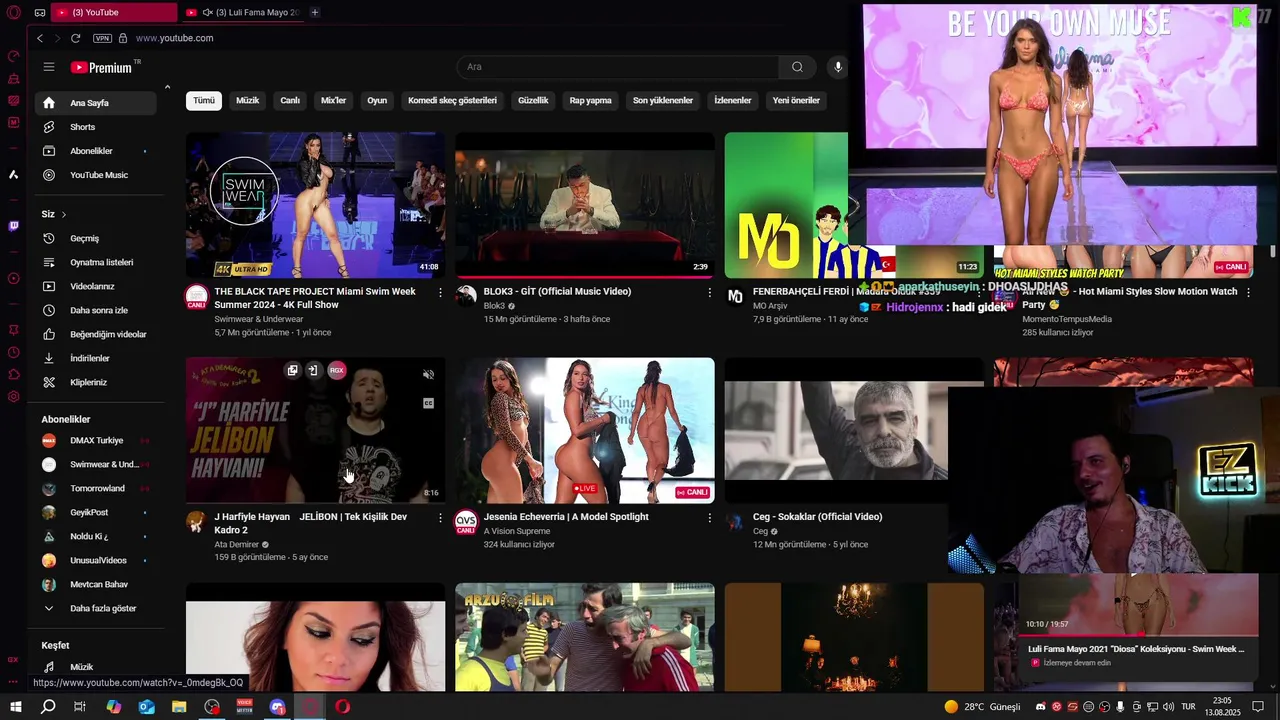Open Opera sidebar extensions cube icon
The image size is (1280, 720).
(13, 374)
